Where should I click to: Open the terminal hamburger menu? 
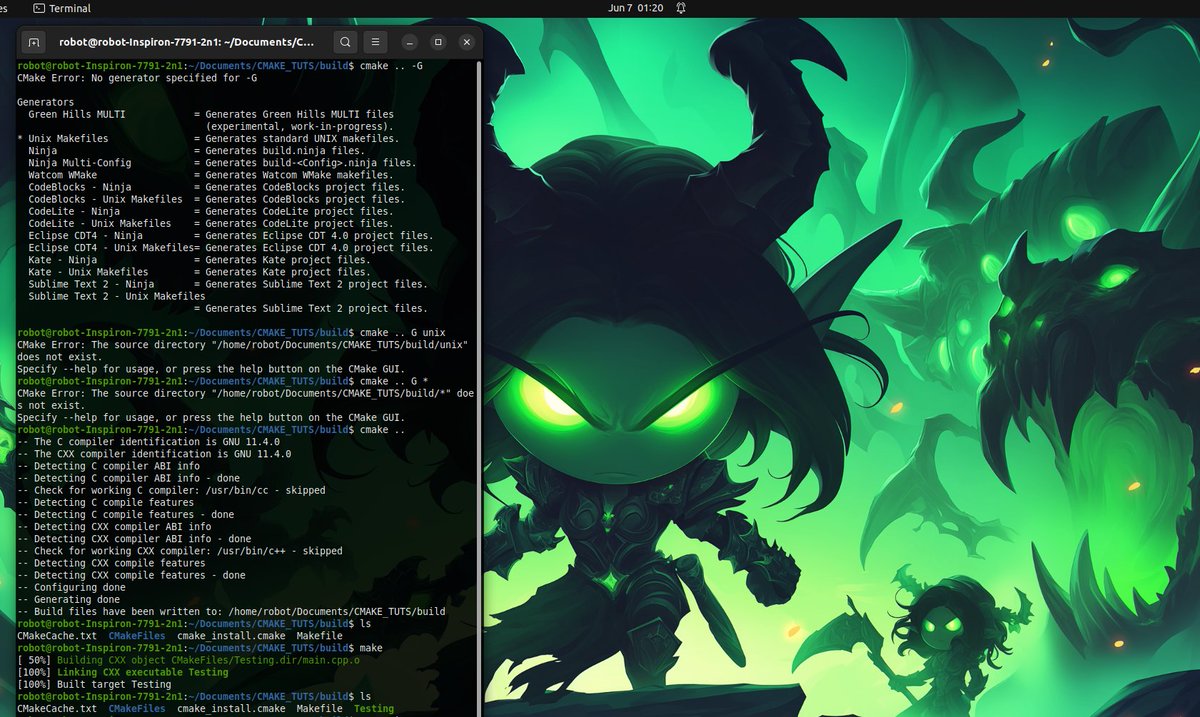[374, 42]
